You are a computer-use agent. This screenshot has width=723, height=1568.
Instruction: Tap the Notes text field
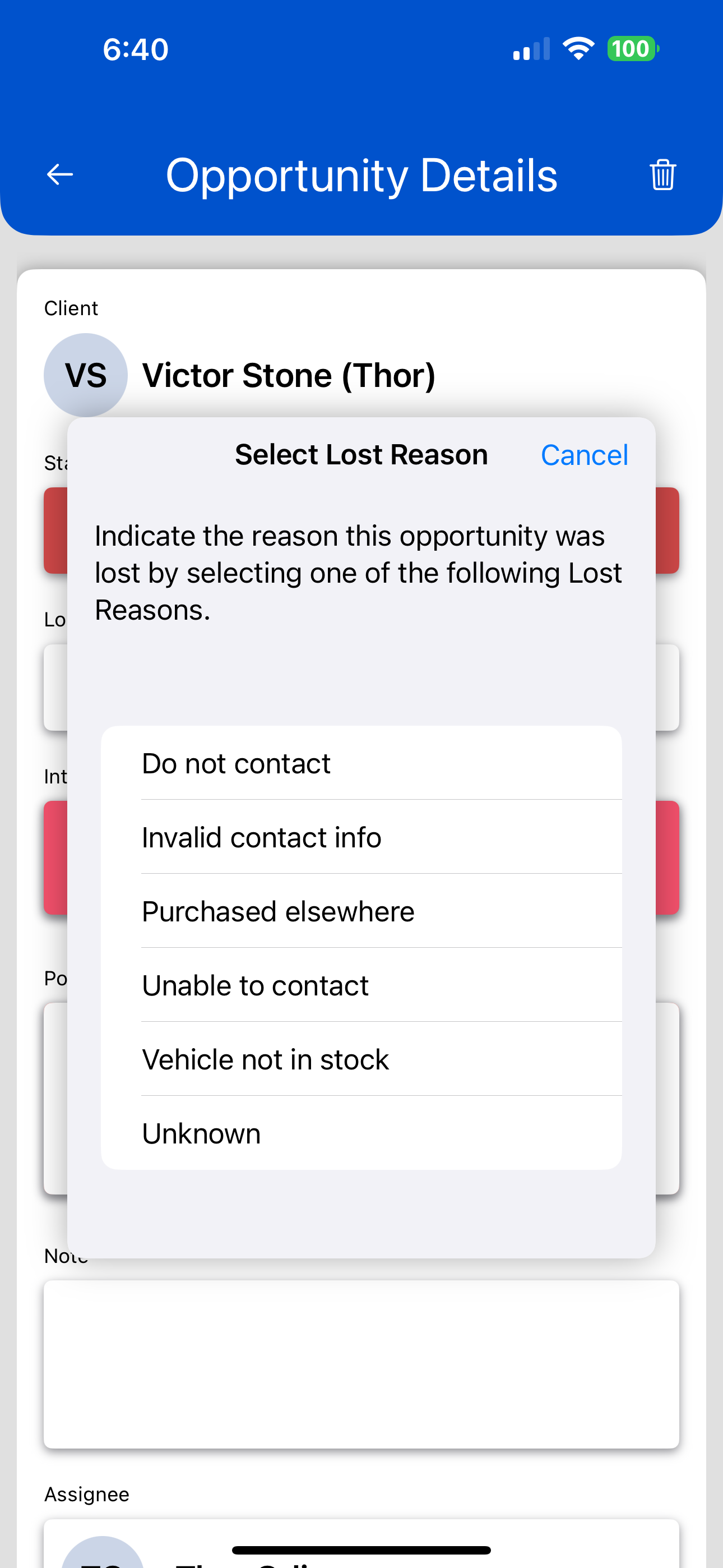[361, 1364]
